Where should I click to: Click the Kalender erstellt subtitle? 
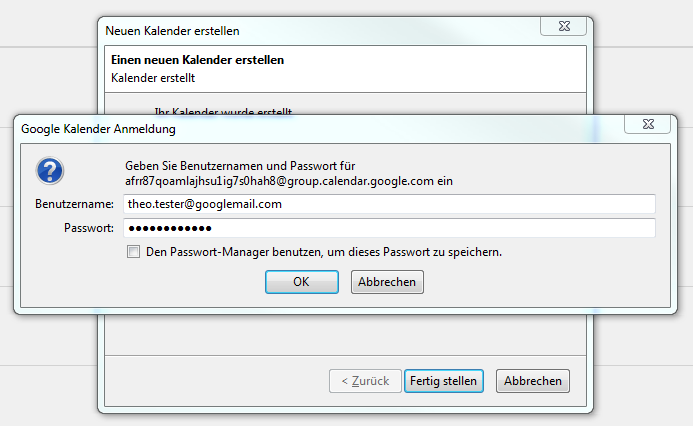tap(153, 78)
